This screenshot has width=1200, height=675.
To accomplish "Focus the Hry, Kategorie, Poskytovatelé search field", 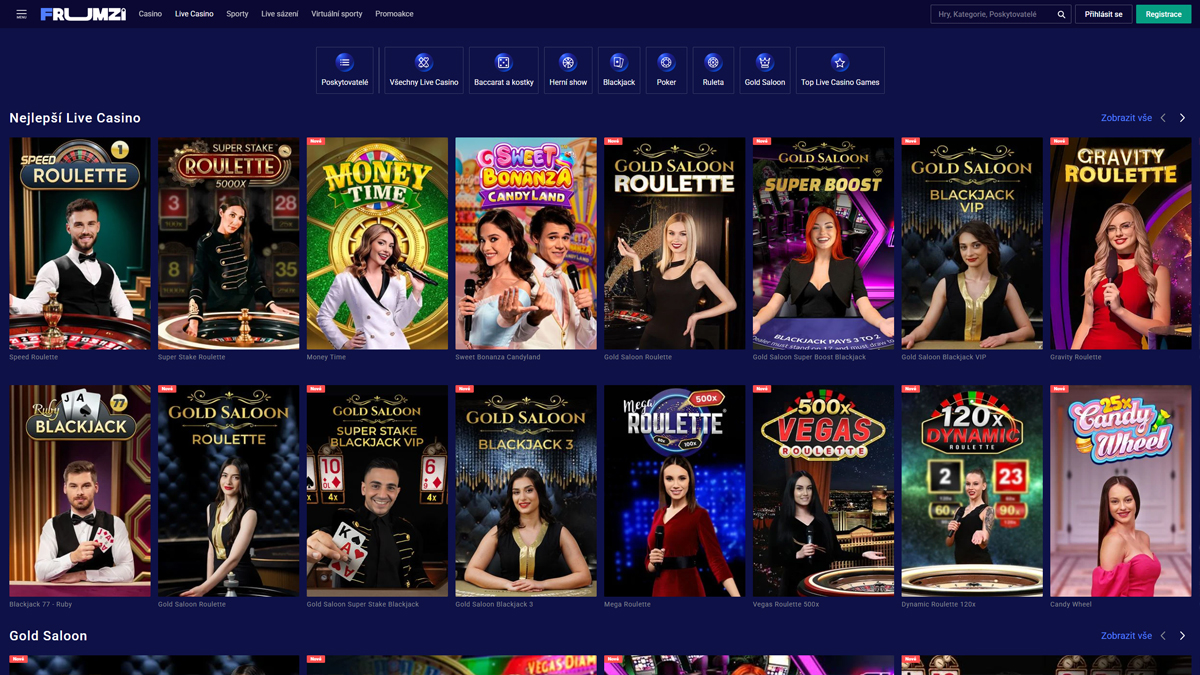I will [993, 15].
